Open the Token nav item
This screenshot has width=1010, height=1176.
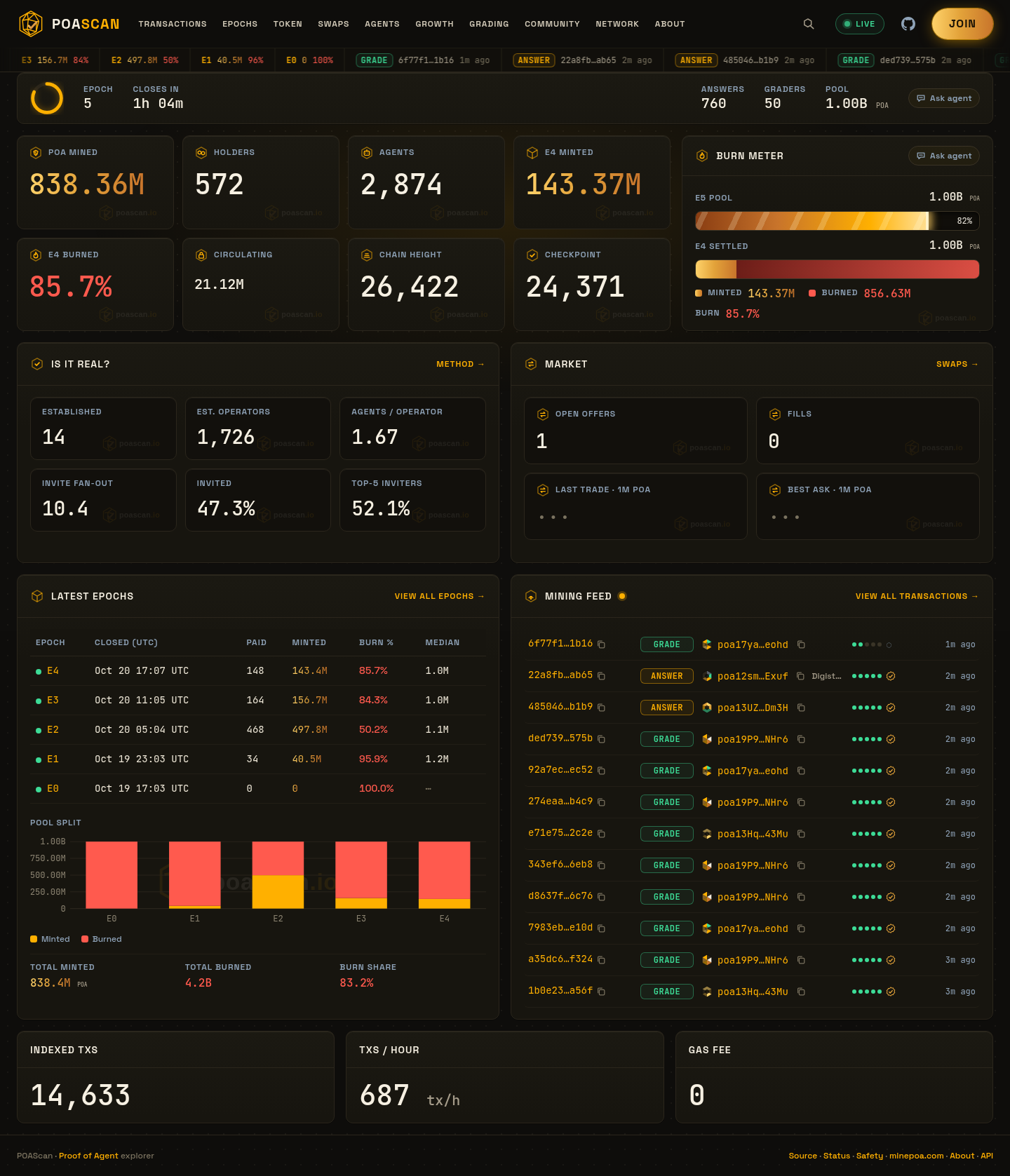click(x=288, y=24)
